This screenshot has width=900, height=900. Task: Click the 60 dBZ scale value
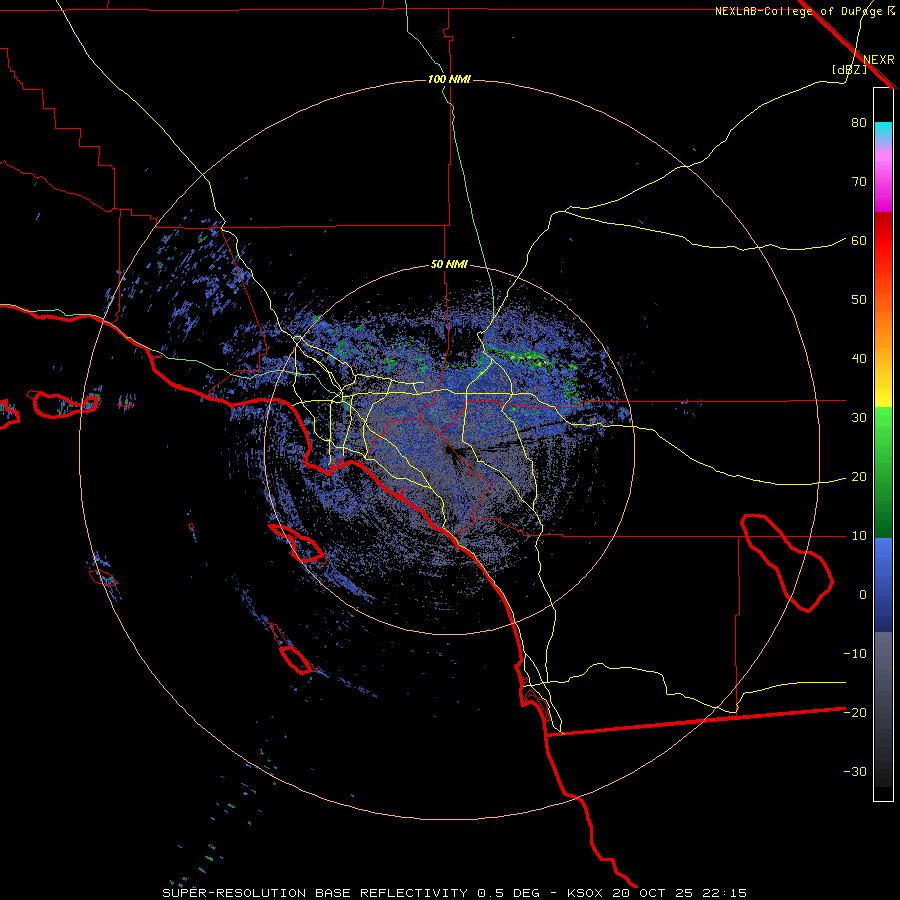[x=859, y=240]
